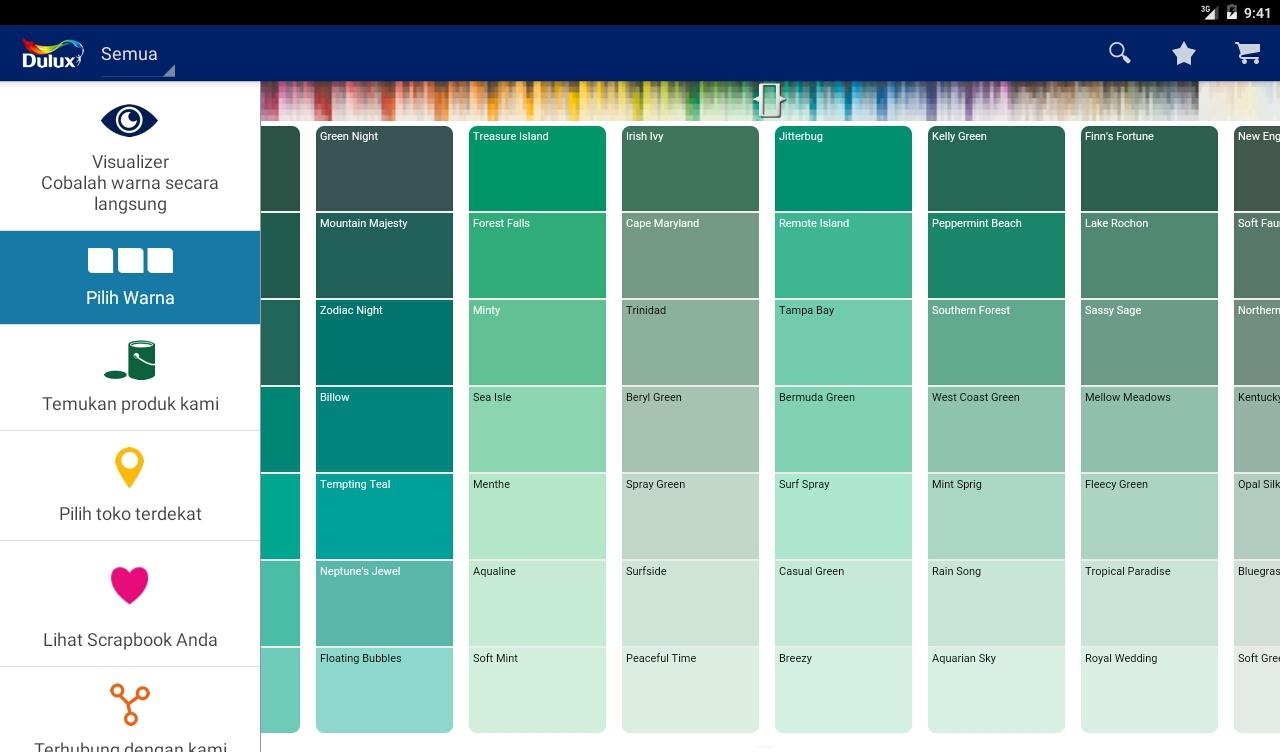Choose the Finn's Fortune swatch
Image resolution: width=1280 pixels, height=752 pixels.
click(1149, 169)
